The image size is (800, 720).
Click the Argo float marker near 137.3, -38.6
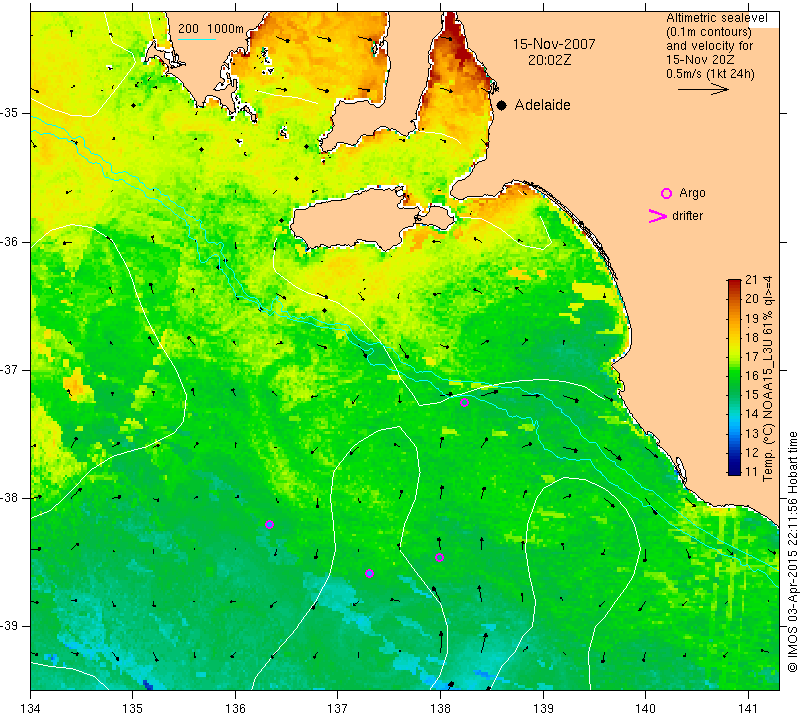pyautogui.click(x=369, y=574)
